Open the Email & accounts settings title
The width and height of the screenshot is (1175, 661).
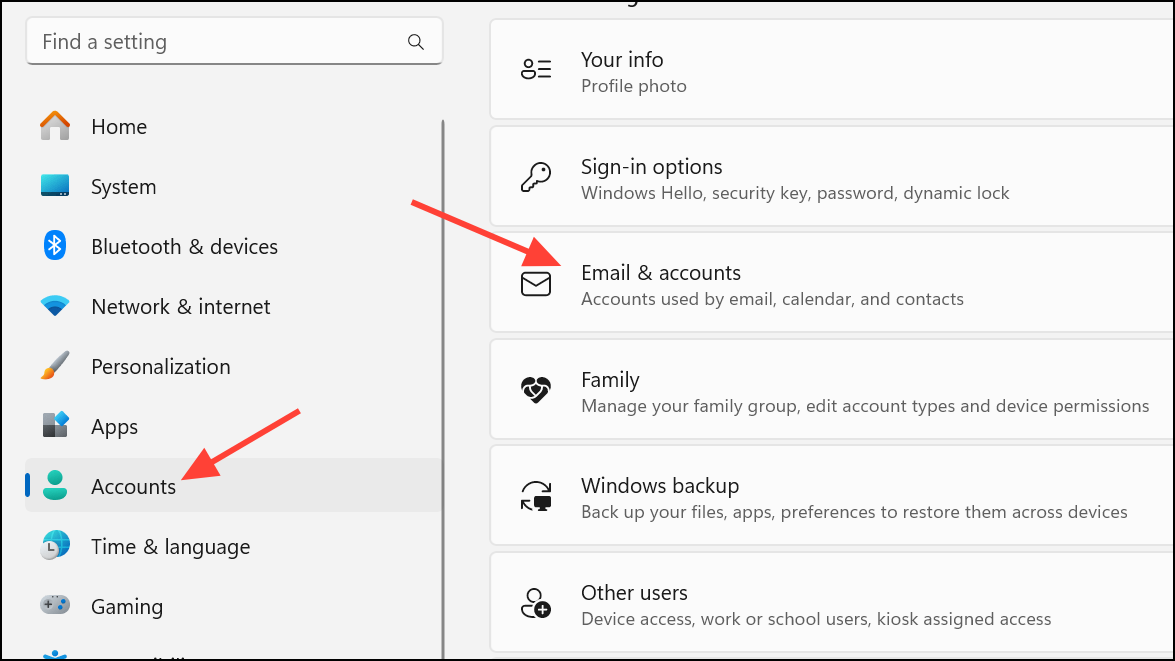tap(660, 273)
